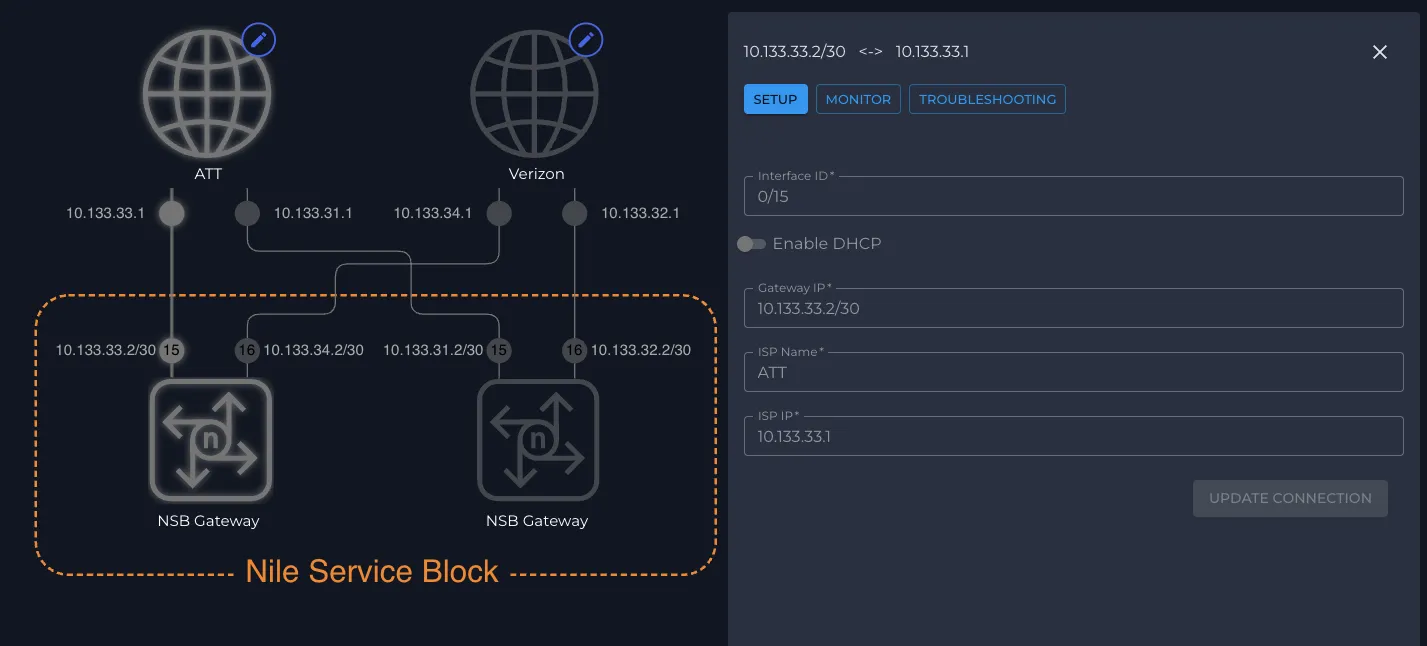Select port 16 badge next to 10.133.32.2/30
Viewport: 1427px width, 646px height.
574,350
